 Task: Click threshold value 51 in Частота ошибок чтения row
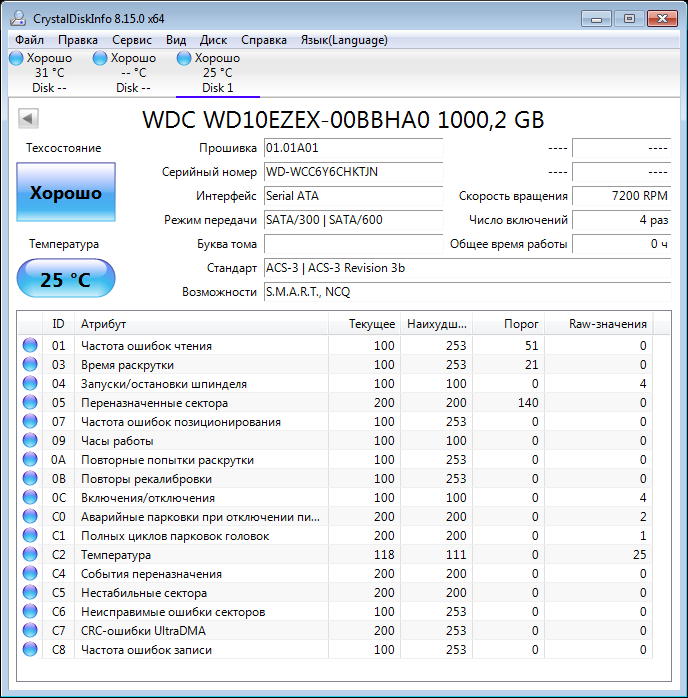[532, 346]
